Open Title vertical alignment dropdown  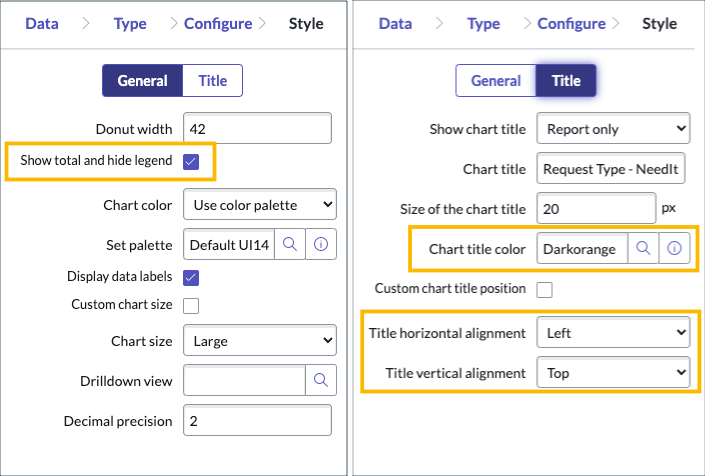[x=613, y=373]
